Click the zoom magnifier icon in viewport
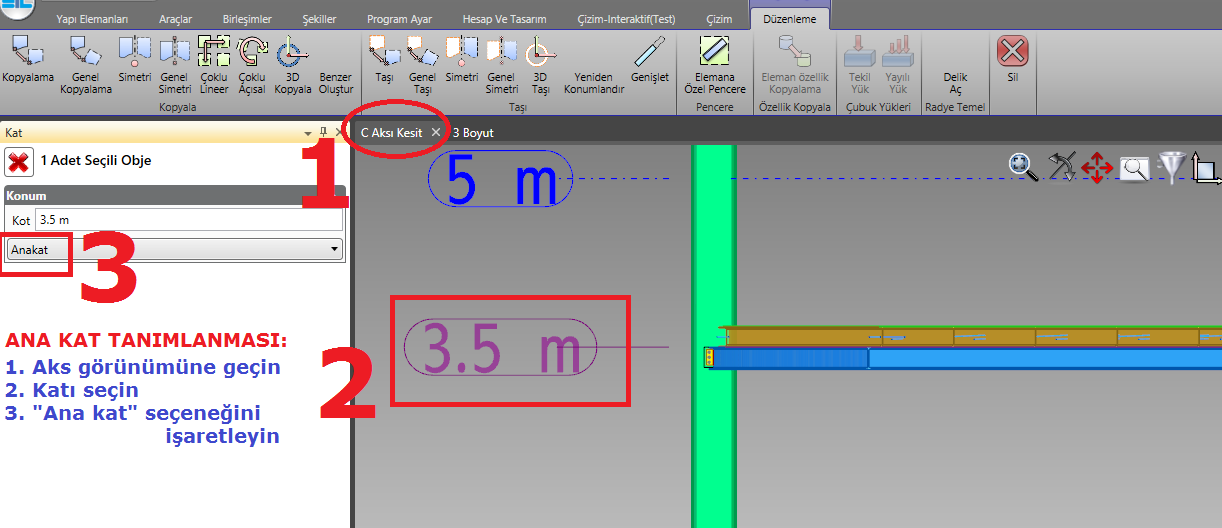Image resolution: width=1222 pixels, height=528 pixels. tap(1023, 167)
